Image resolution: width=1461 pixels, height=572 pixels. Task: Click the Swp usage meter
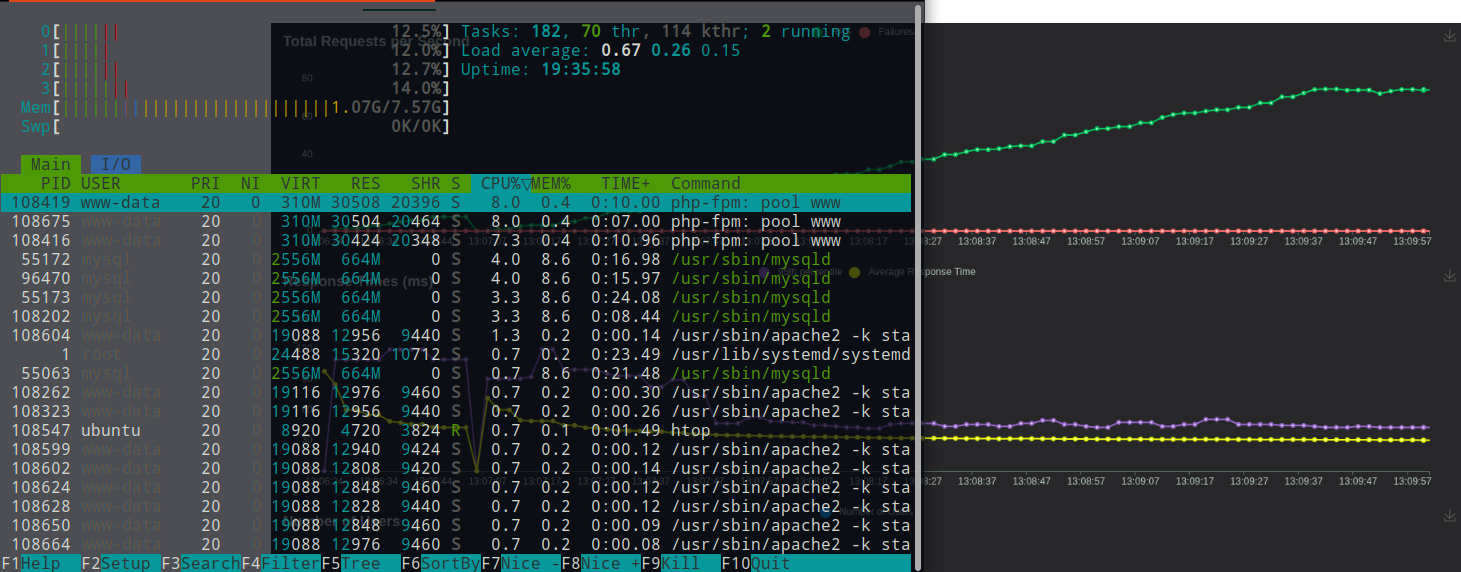pyautogui.click(x=235, y=127)
